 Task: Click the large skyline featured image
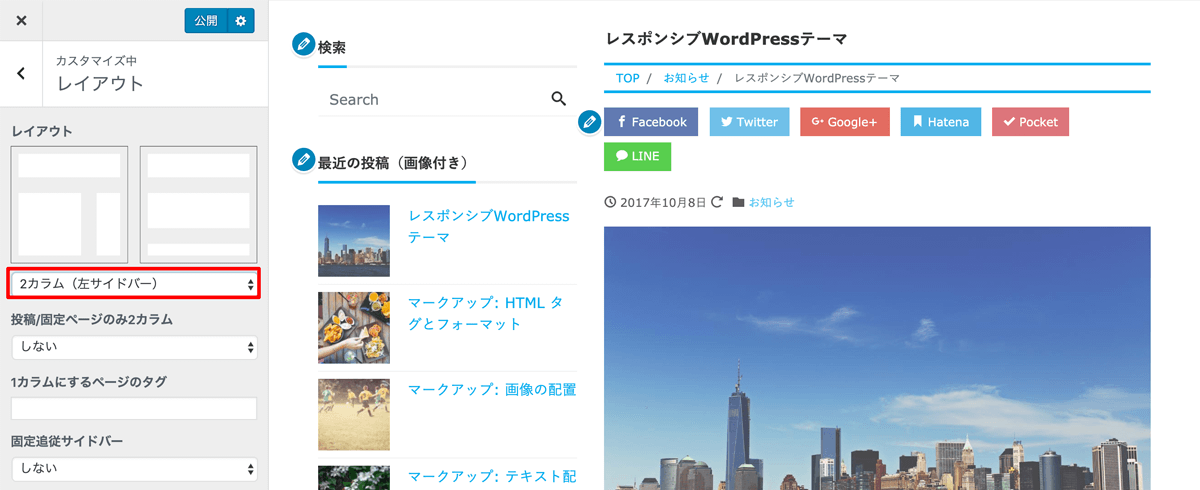click(877, 358)
